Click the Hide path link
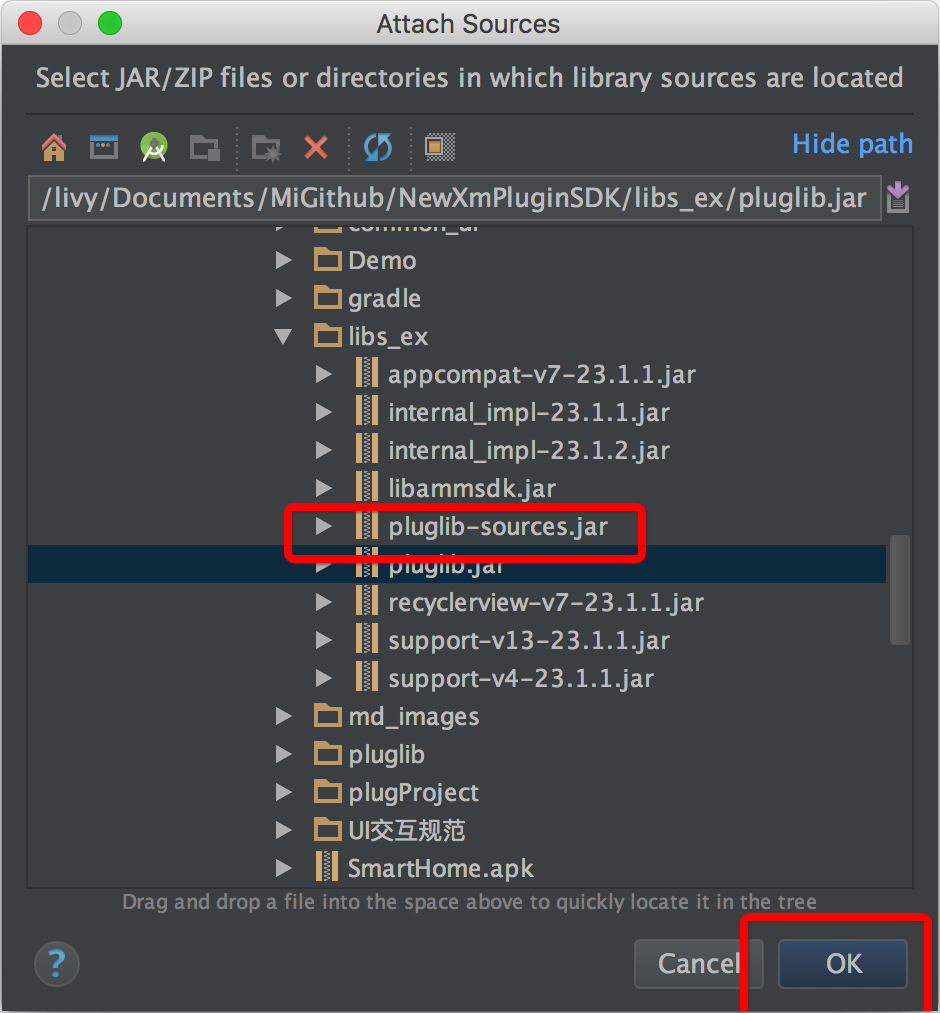 tap(852, 144)
